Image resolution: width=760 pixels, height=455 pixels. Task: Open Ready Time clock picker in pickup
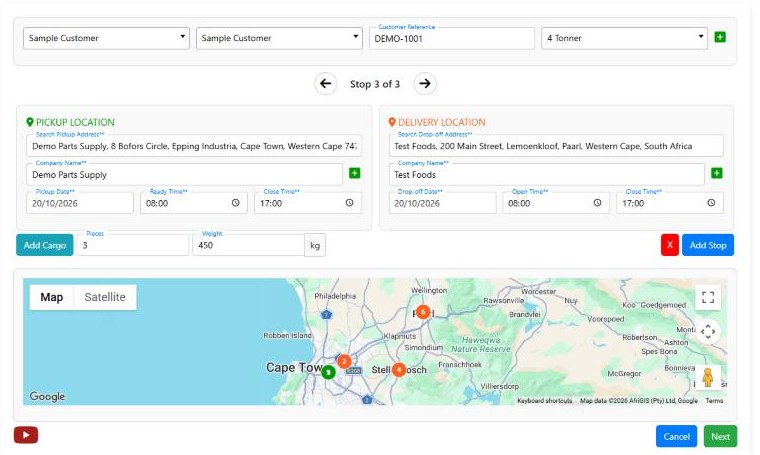coord(236,203)
